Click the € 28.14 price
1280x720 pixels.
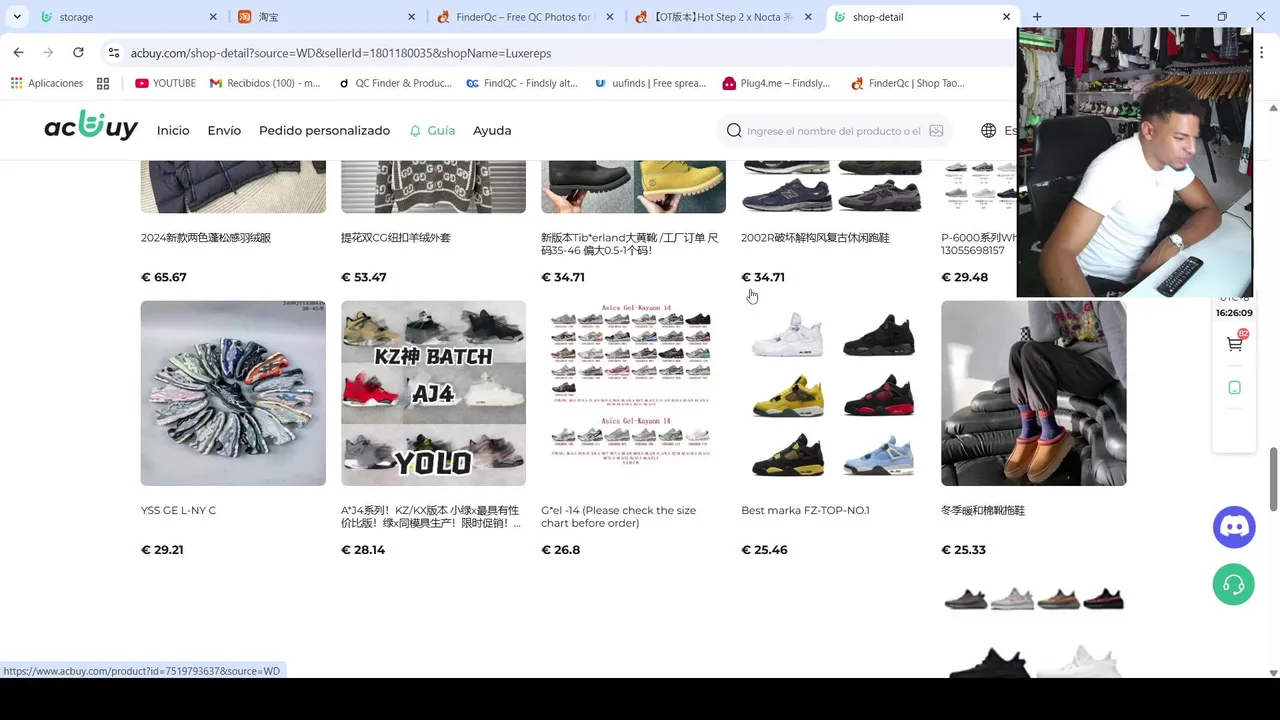coord(363,550)
